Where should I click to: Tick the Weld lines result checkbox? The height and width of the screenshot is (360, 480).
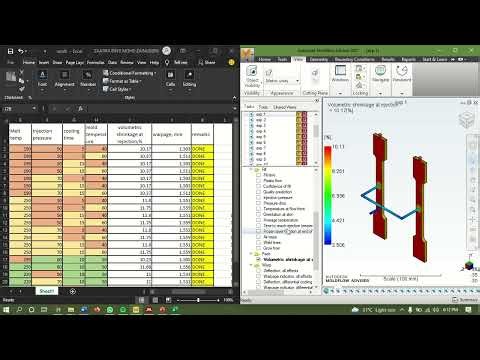[x=258, y=242]
